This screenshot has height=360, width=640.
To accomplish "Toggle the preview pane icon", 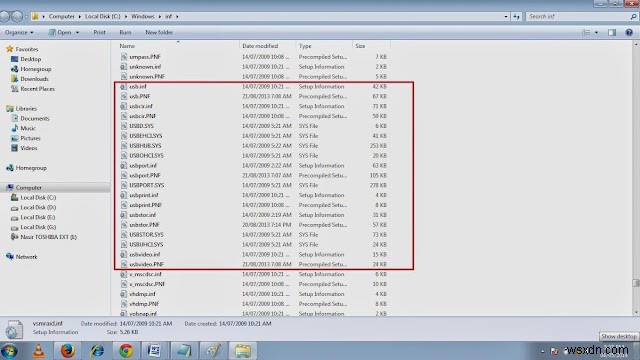I will (x=612, y=32).
